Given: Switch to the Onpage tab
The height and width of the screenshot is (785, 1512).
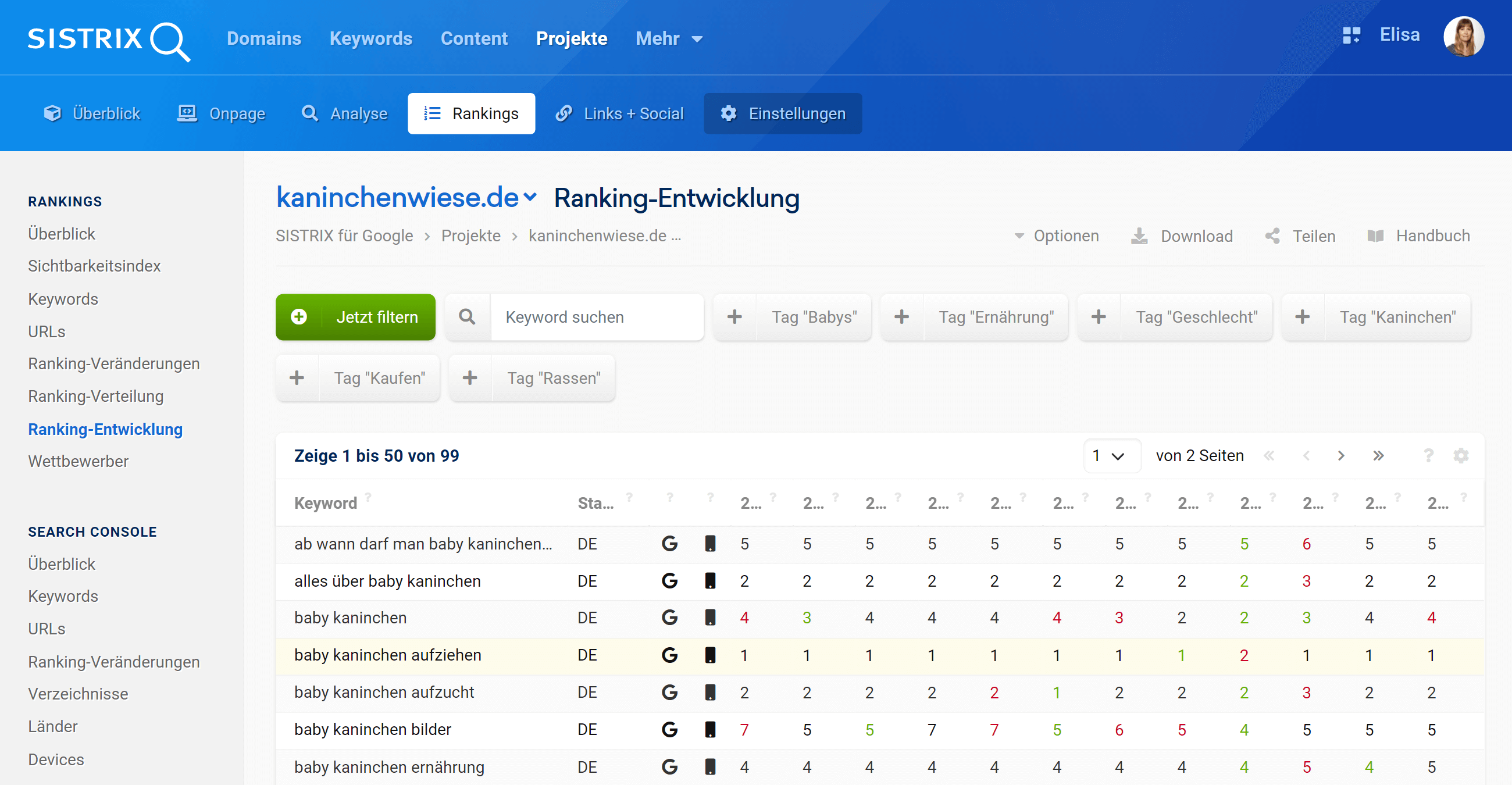Looking at the screenshot, I should point(222,114).
